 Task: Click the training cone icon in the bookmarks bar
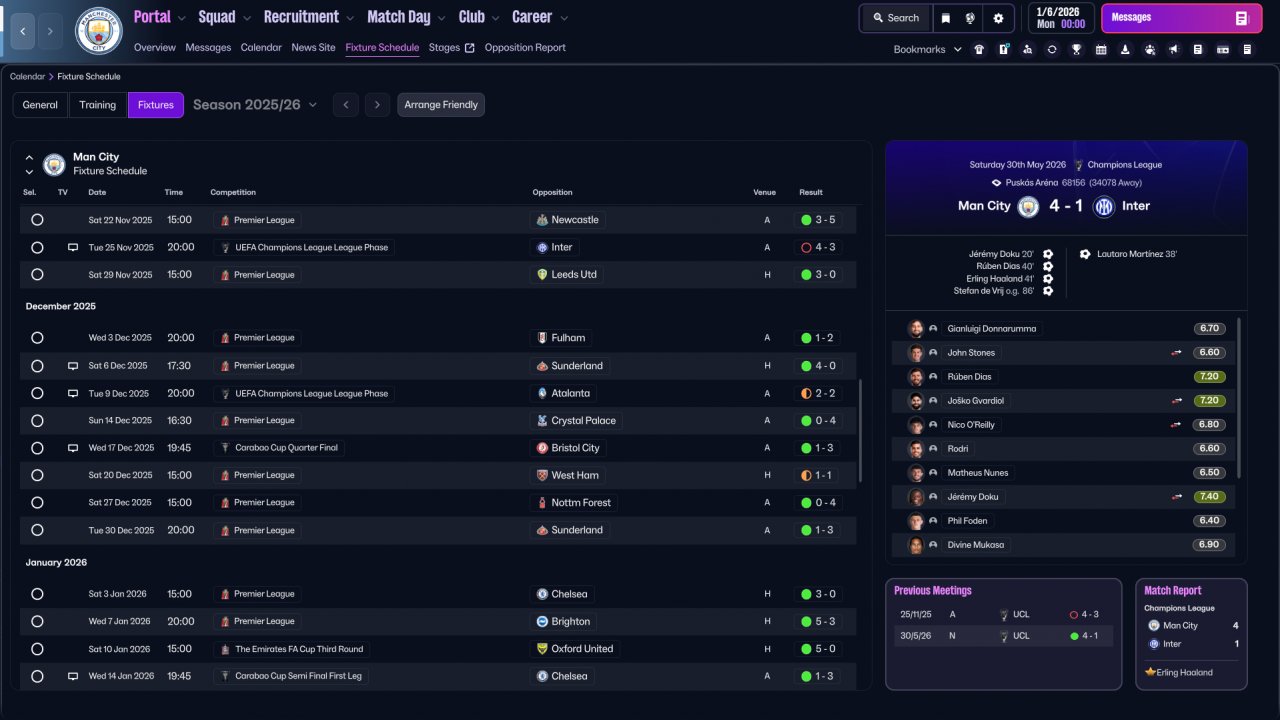[1125, 49]
